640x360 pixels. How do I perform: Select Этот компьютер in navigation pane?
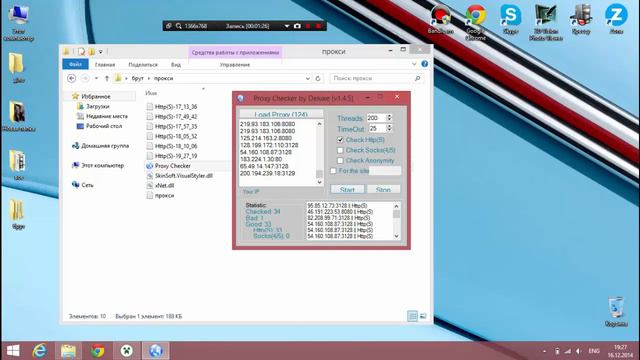click(102, 166)
